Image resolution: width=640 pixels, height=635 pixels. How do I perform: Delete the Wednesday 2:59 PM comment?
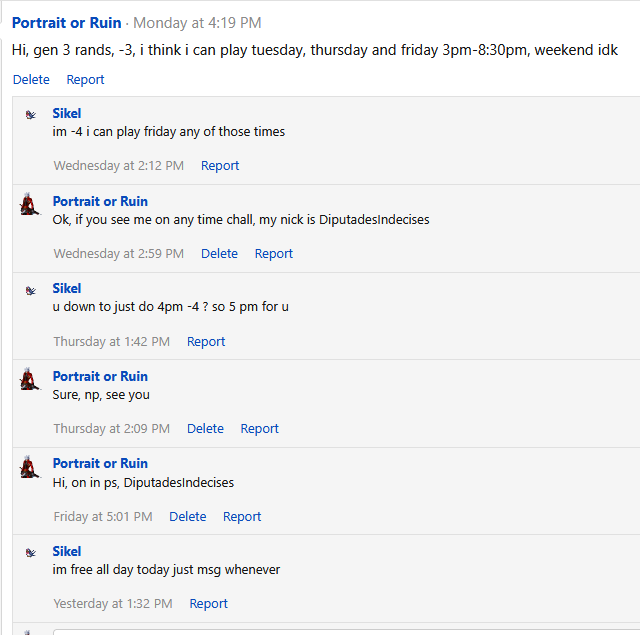coord(219,253)
